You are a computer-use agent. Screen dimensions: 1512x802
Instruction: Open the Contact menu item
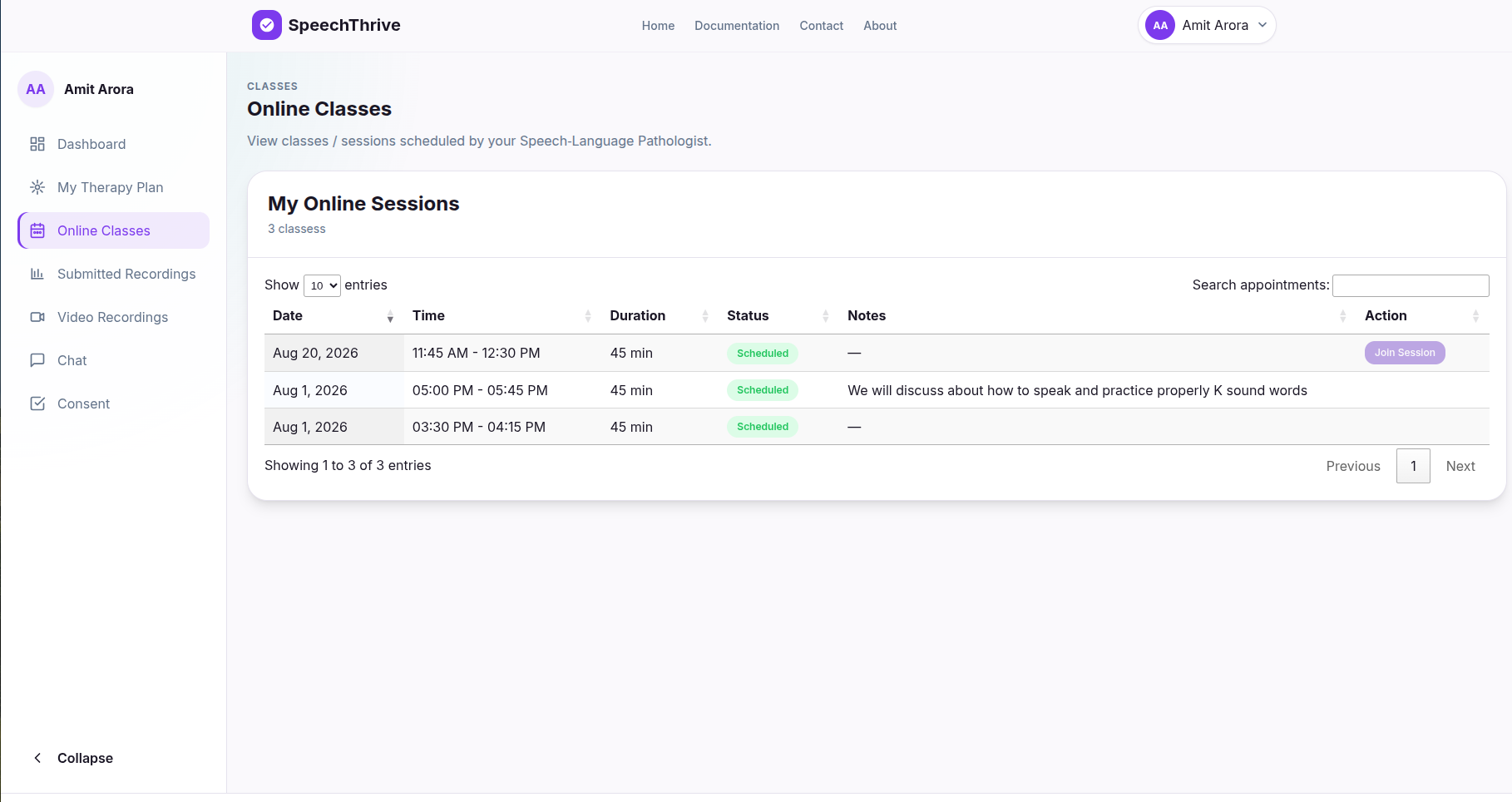coord(822,26)
